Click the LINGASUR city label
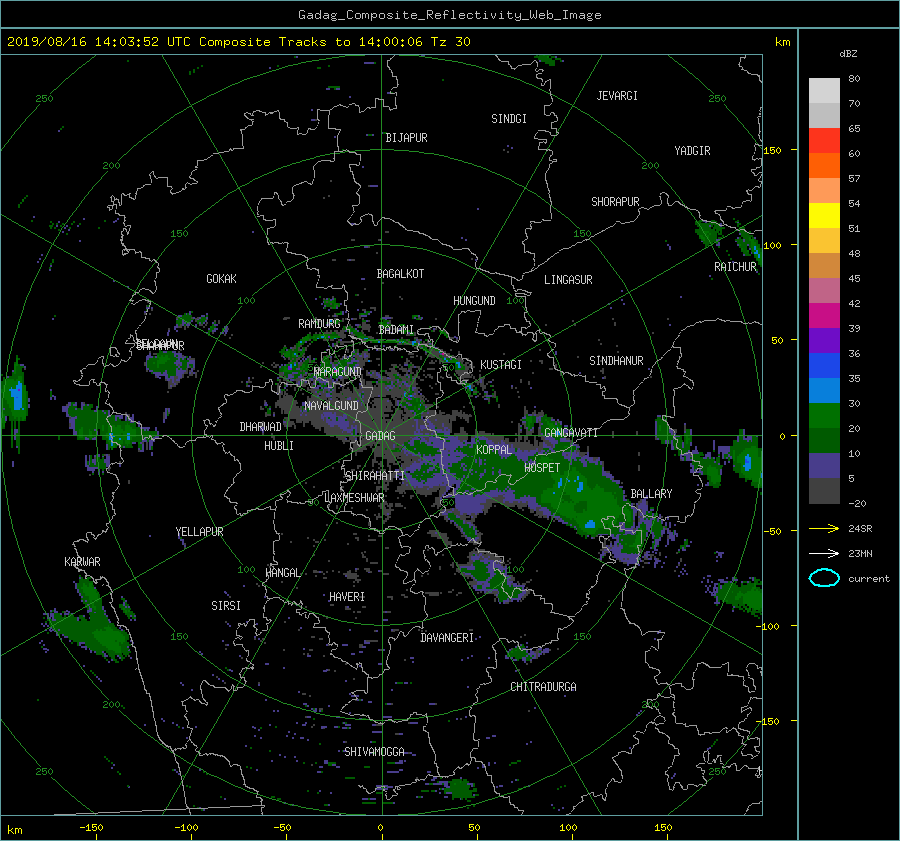Screen dimensions: 900x841 [568, 280]
